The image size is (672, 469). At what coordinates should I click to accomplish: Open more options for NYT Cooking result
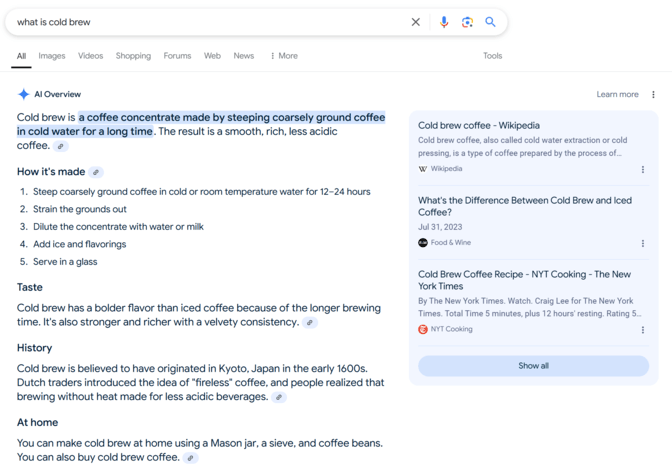(x=643, y=330)
